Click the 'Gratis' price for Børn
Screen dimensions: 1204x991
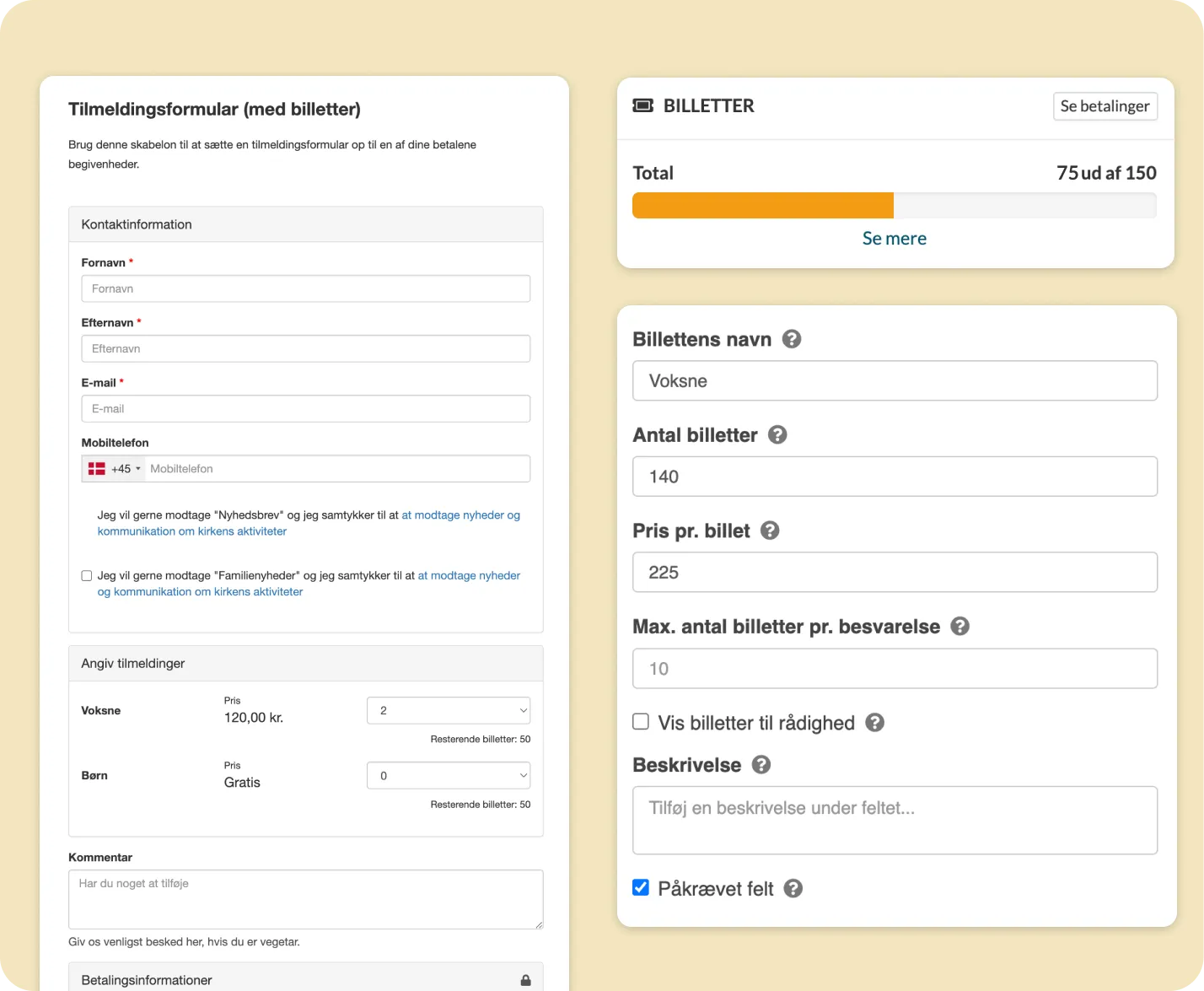[x=242, y=783]
